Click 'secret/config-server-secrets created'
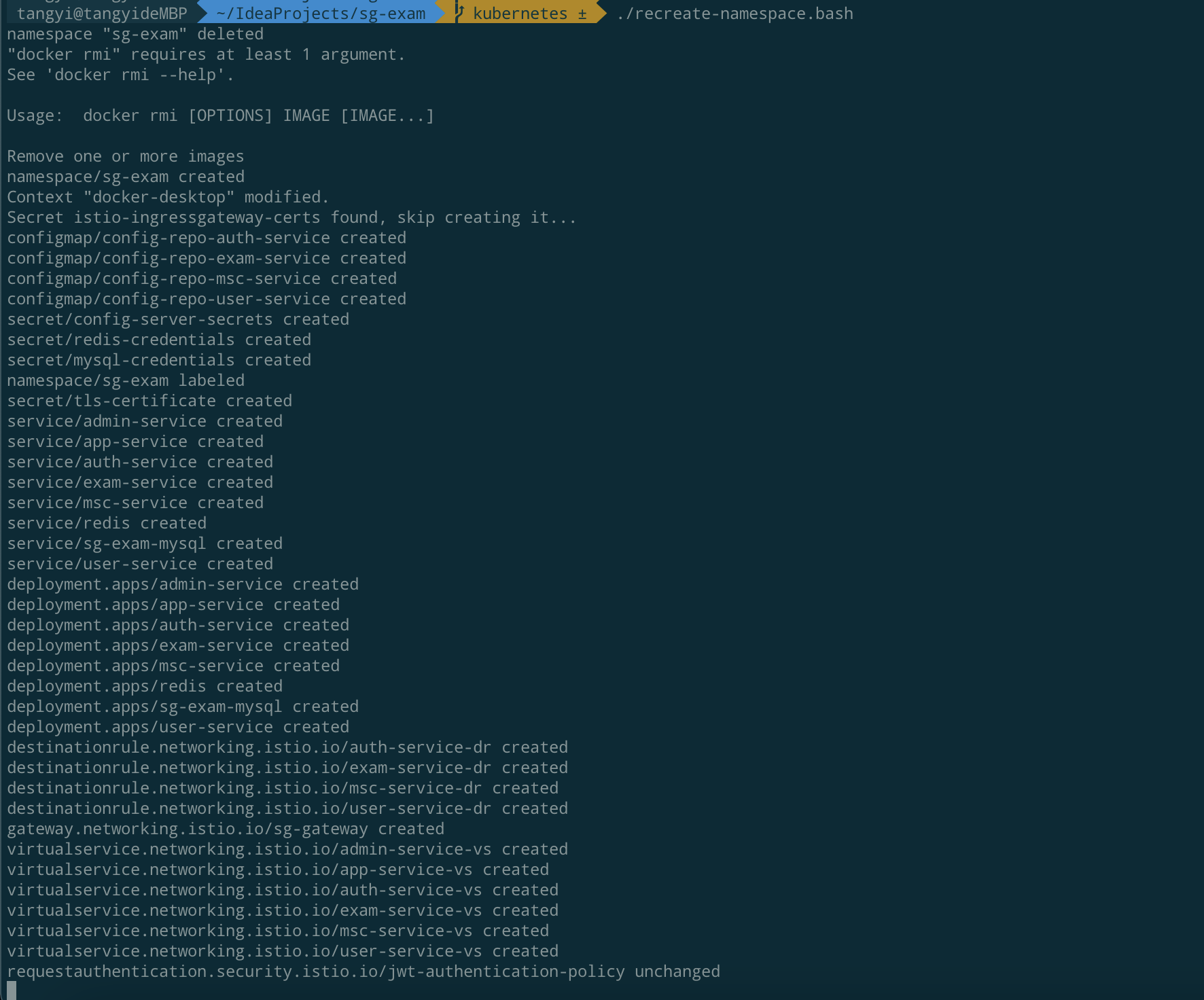1204x1000 pixels. (x=178, y=319)
